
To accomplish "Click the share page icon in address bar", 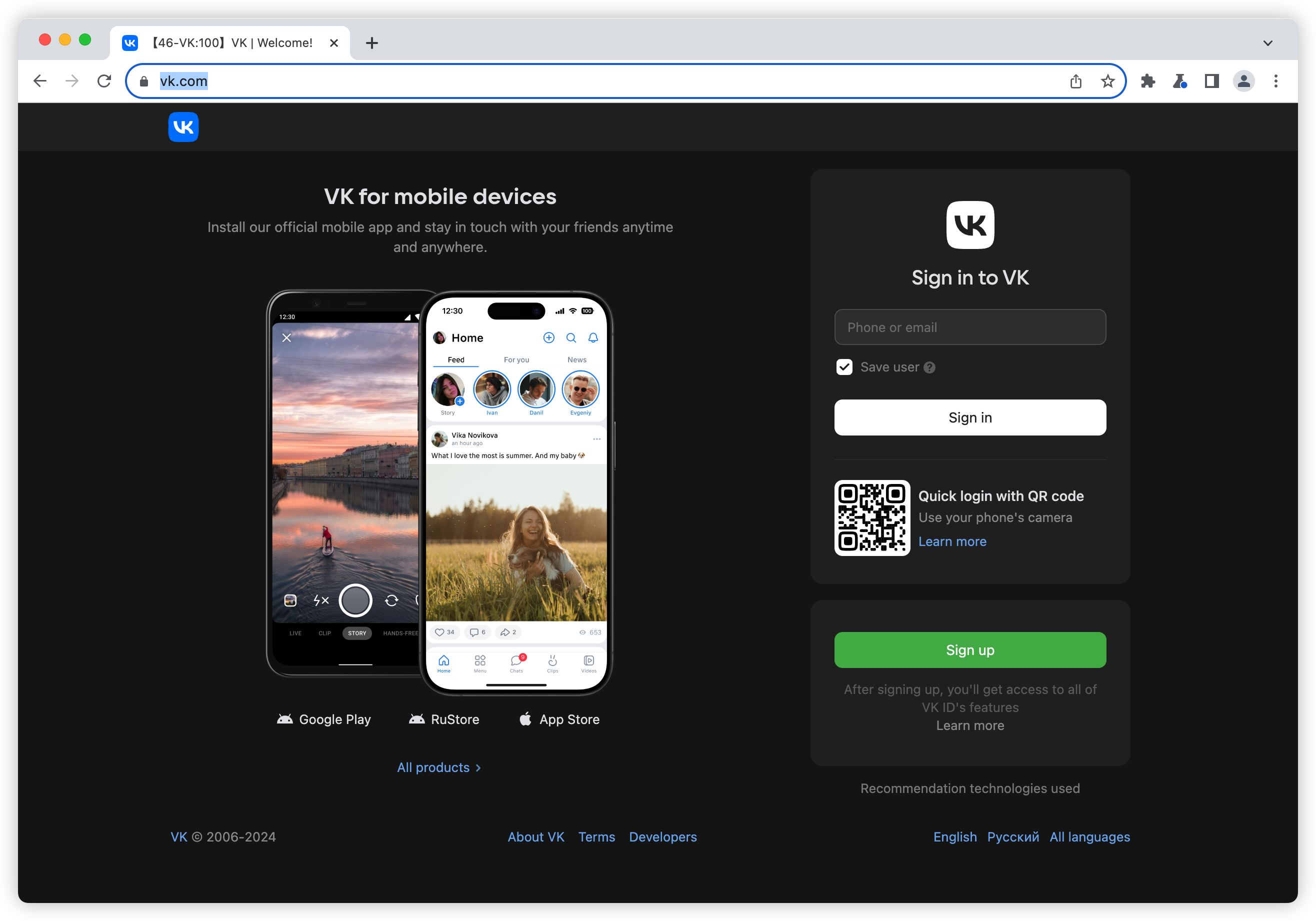I will click(1075, 81).
